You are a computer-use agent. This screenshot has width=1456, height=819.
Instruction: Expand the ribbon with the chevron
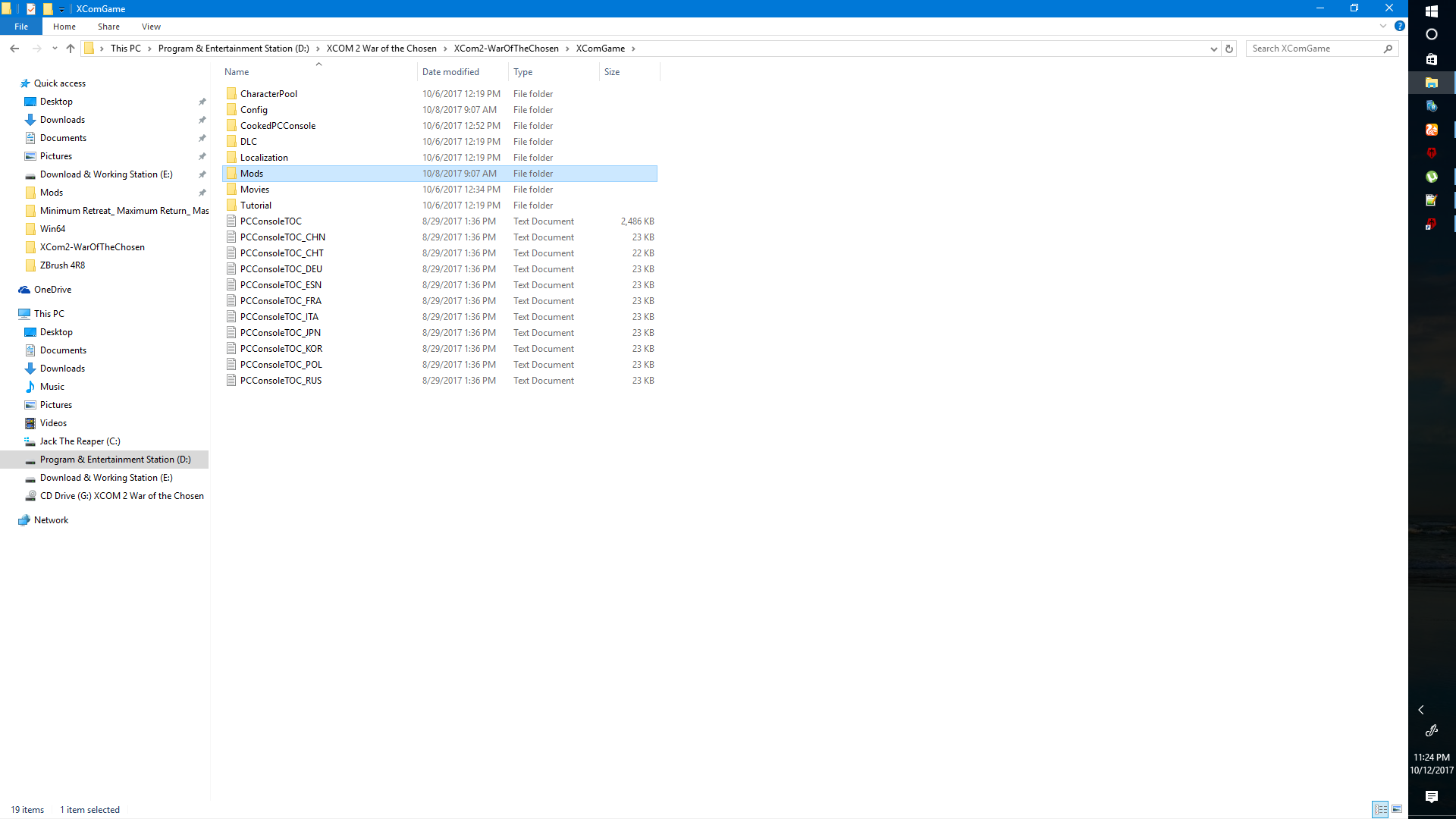[1383, 26]
